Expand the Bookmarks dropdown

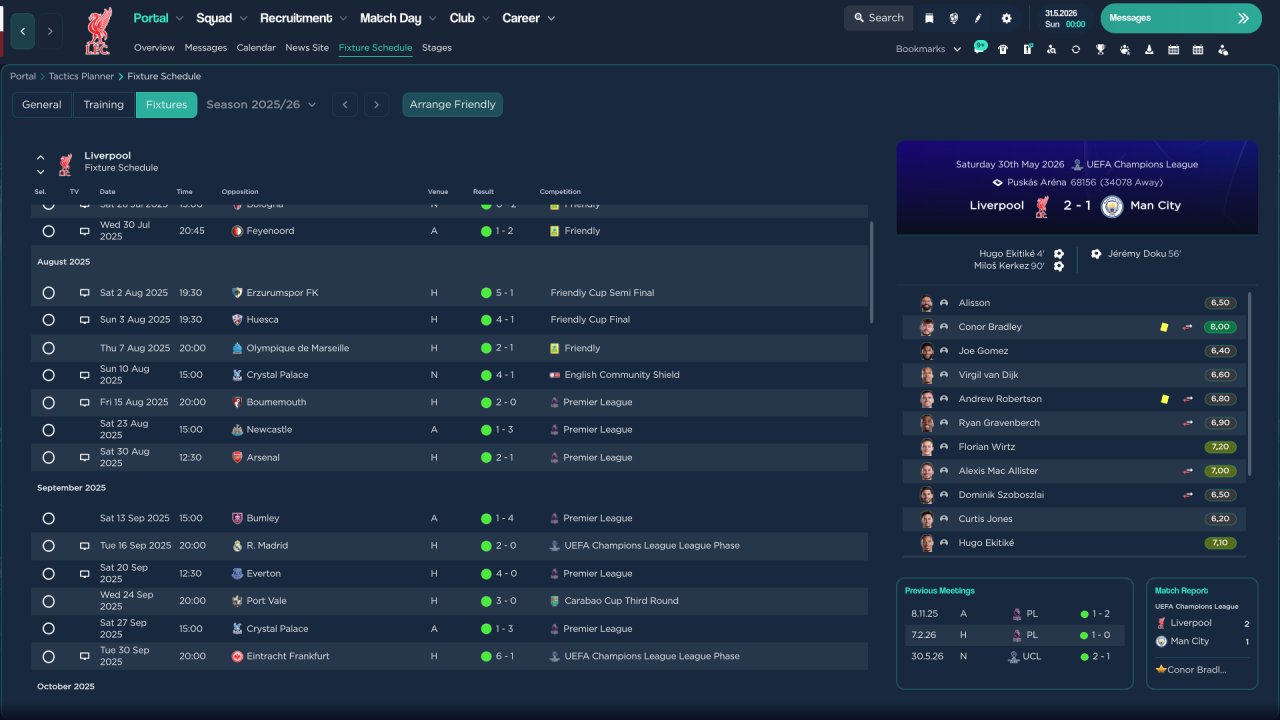(x=928, y=49)
